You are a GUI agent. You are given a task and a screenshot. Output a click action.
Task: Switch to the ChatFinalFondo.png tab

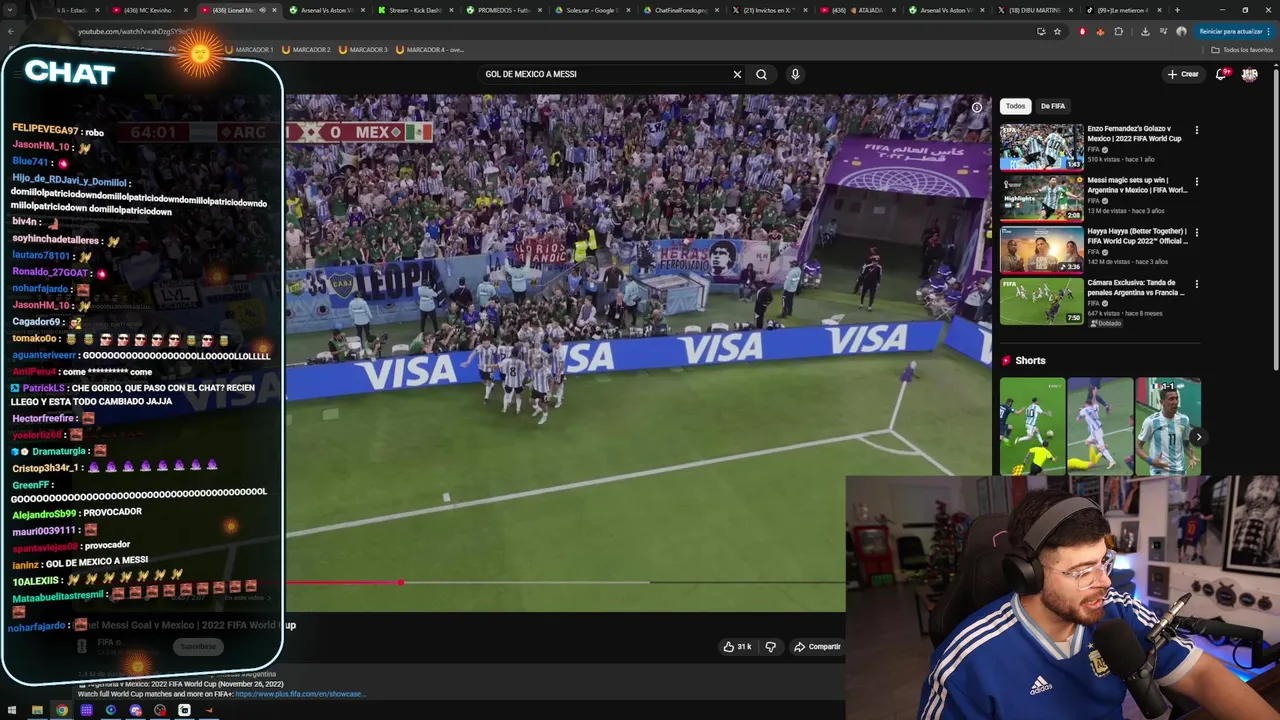680,10
